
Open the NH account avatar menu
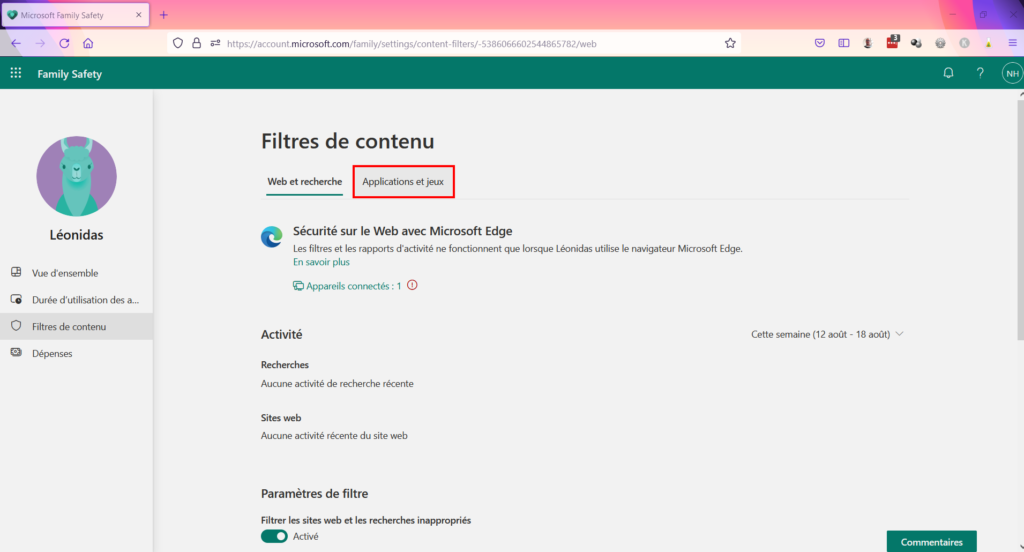[x=1012, y=73]
